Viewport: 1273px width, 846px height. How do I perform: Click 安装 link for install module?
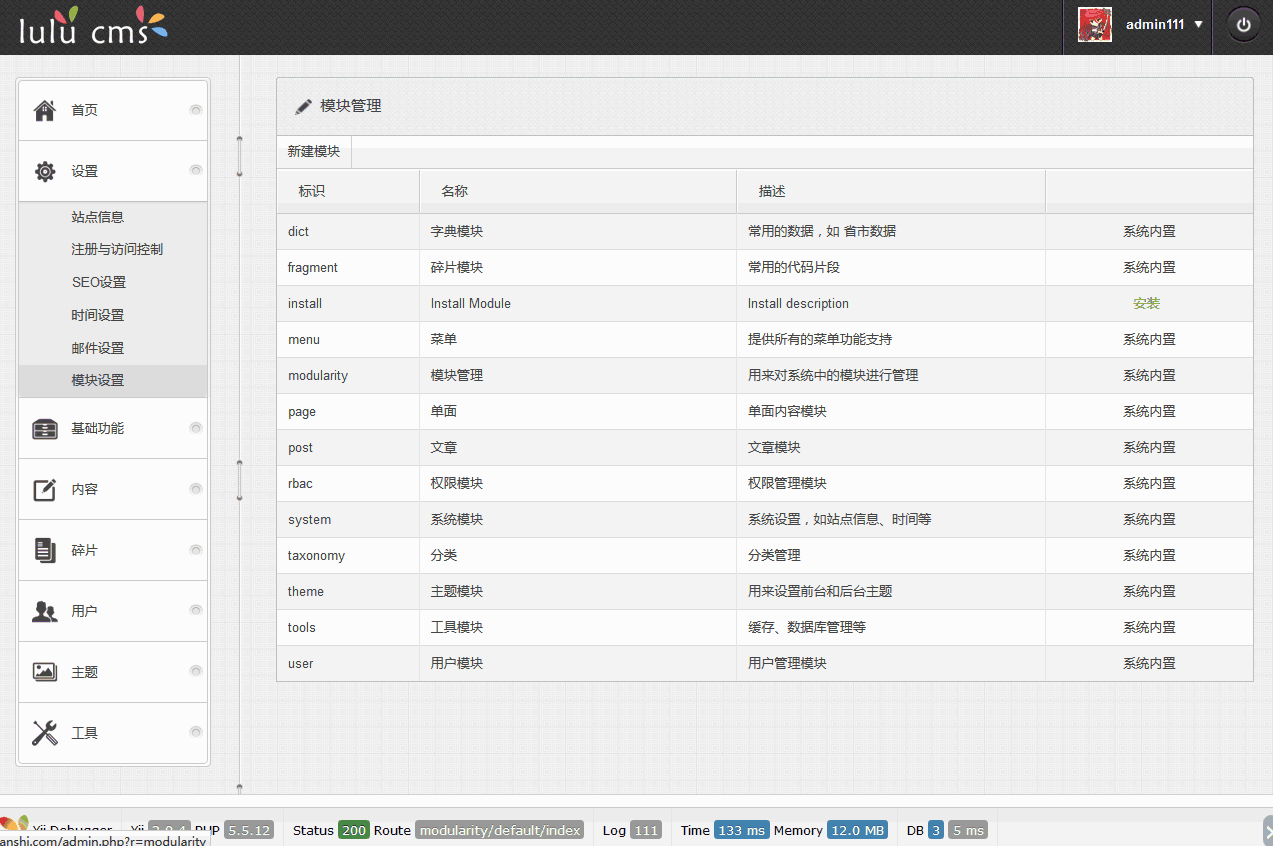1147,304
